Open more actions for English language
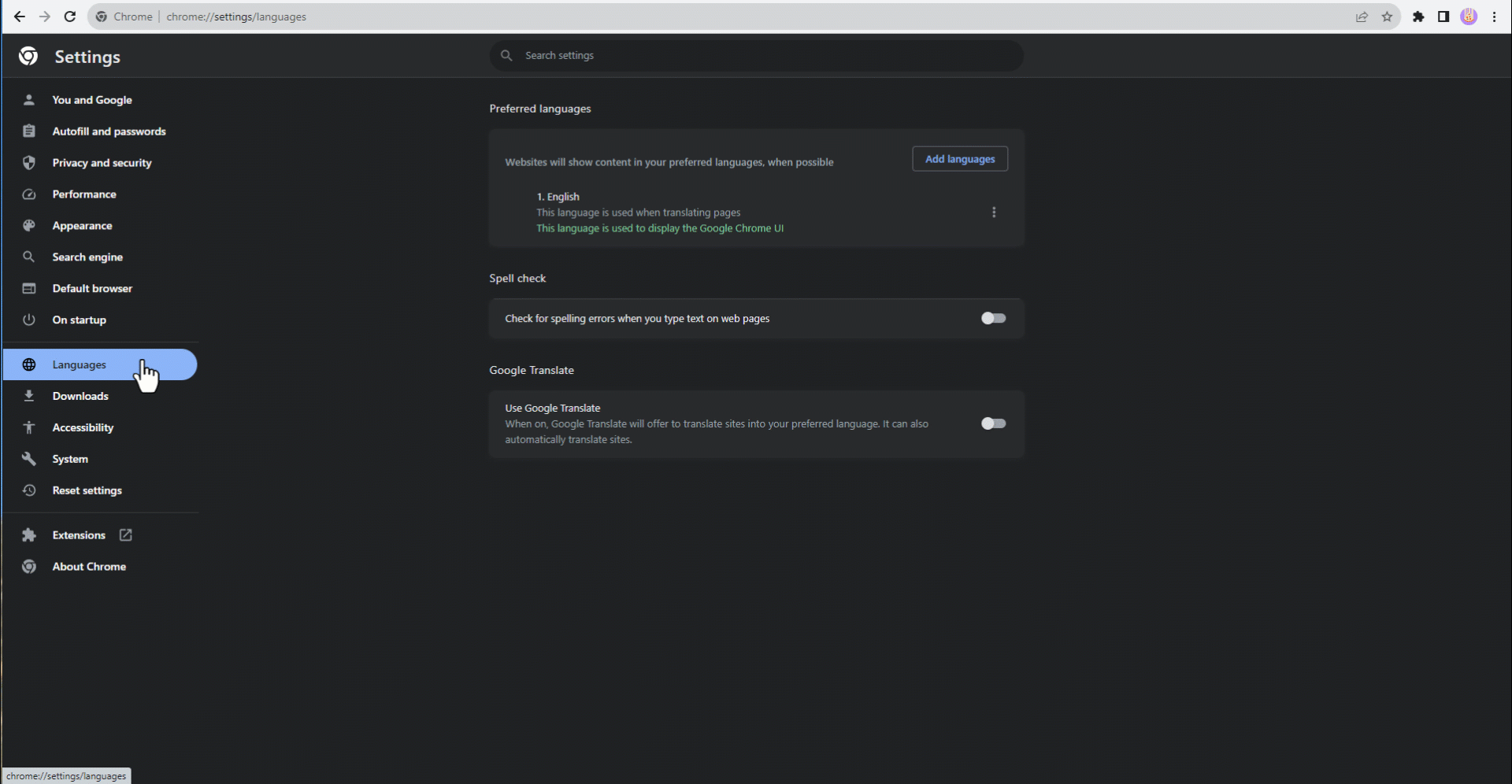The image size is (1512, 784). [994, 213]
